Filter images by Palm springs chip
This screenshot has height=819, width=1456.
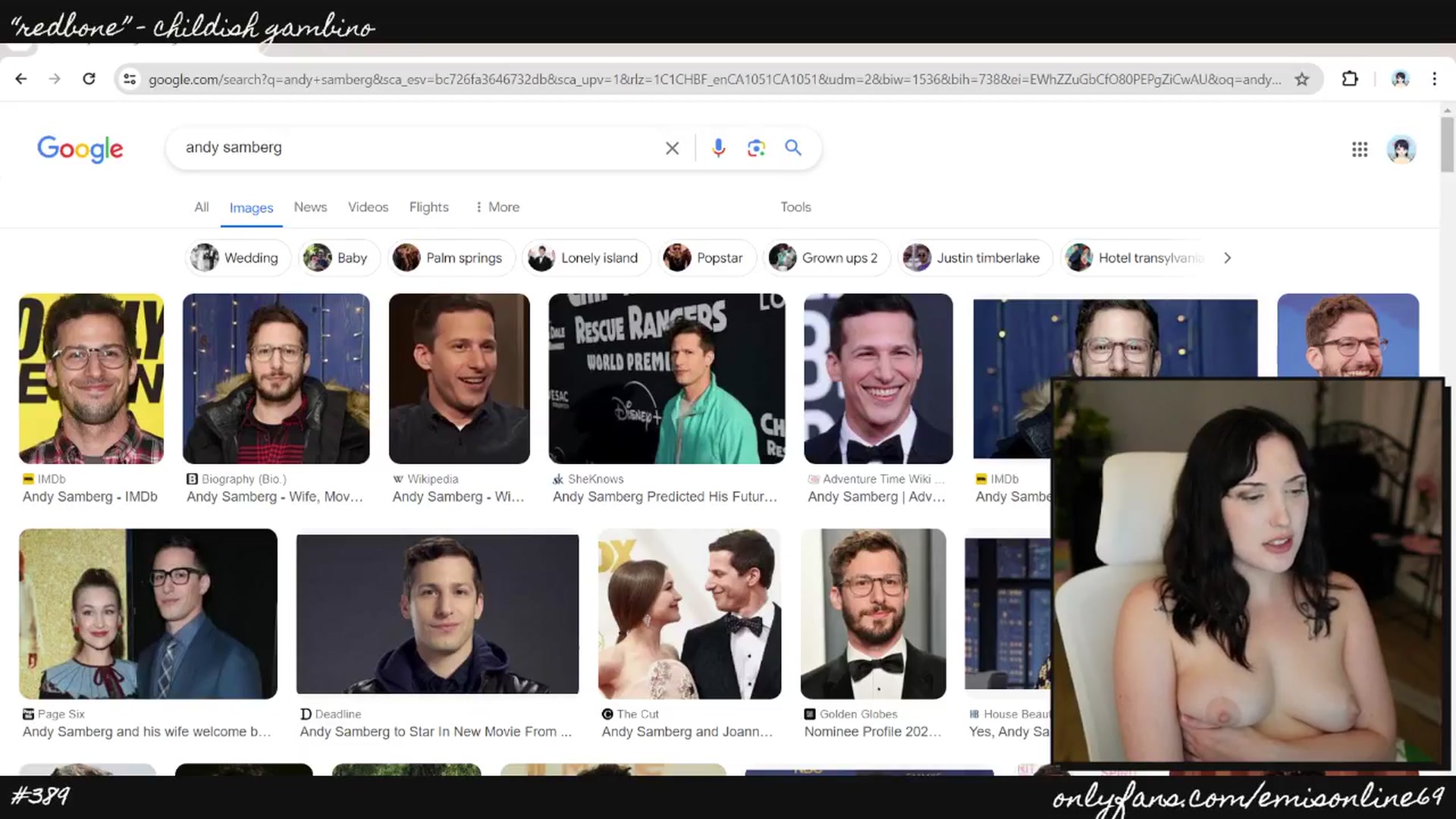451,258
